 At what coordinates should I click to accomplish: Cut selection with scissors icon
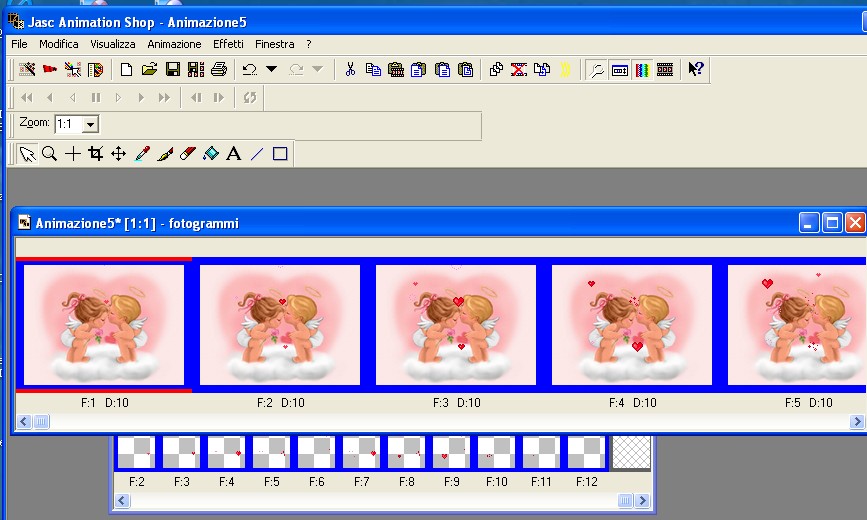tap(350, 69)
